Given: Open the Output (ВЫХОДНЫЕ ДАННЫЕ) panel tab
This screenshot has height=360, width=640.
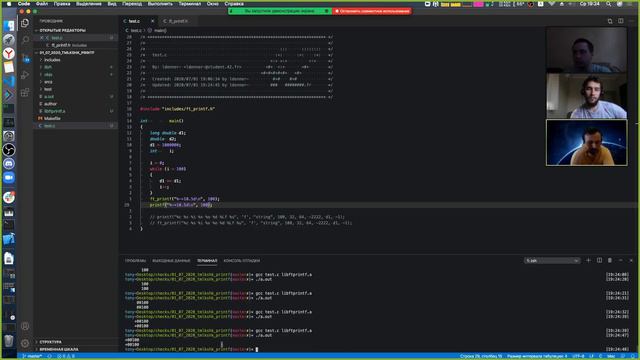Looking at the screenshot, I should 171,260.
